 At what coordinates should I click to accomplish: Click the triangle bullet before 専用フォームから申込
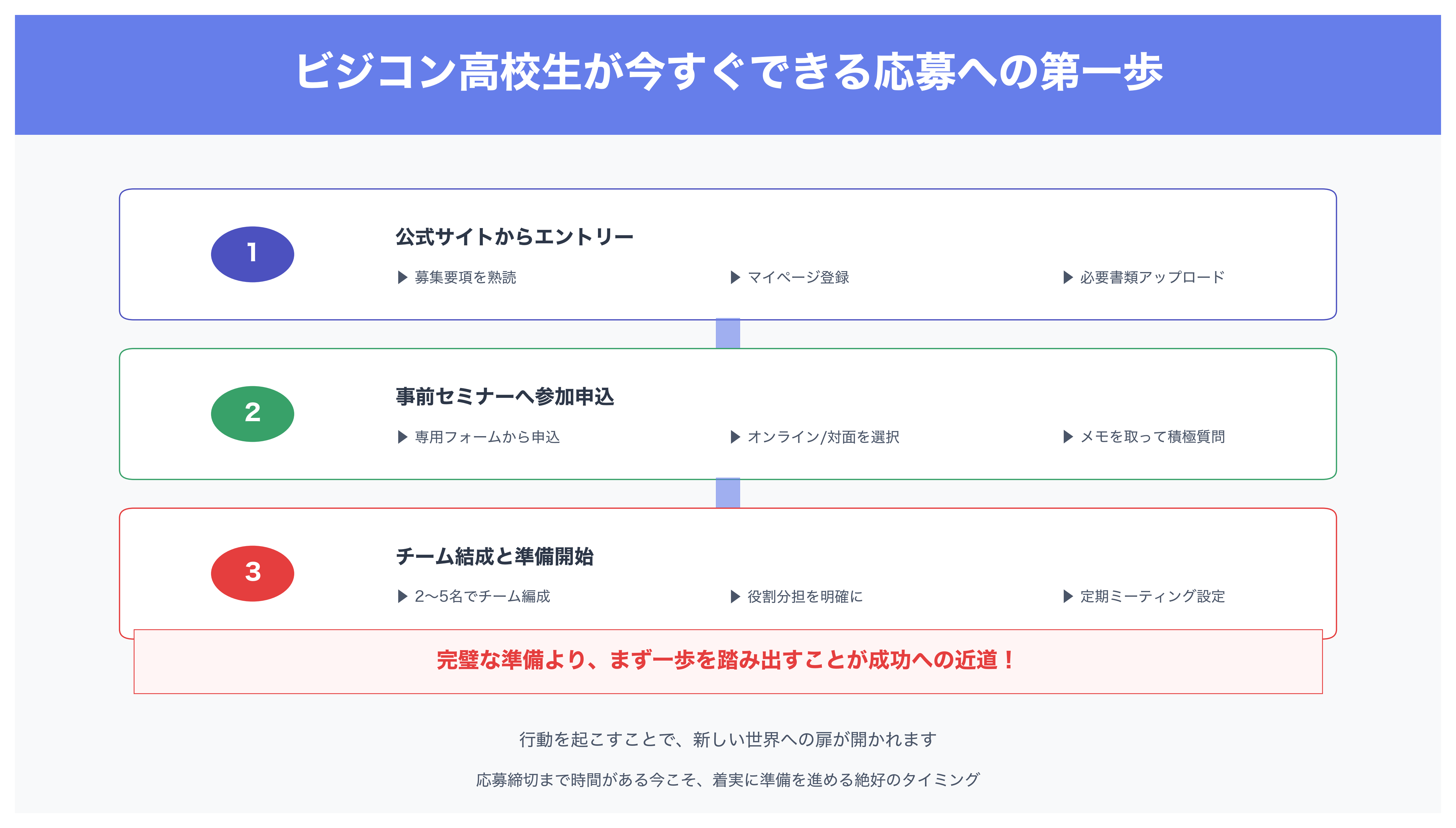[402, 437]
